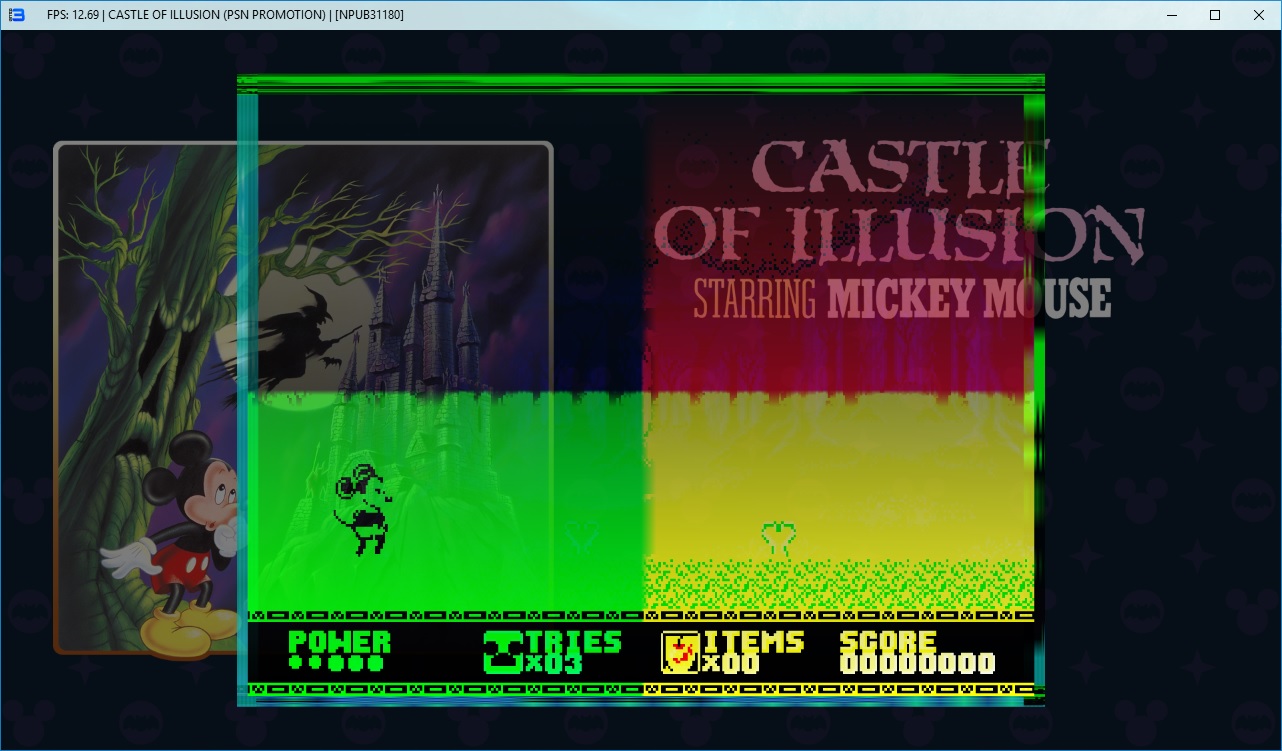Click the window title text in title bar
Screen dimensions: 1282x751
(x=225, y=15)
